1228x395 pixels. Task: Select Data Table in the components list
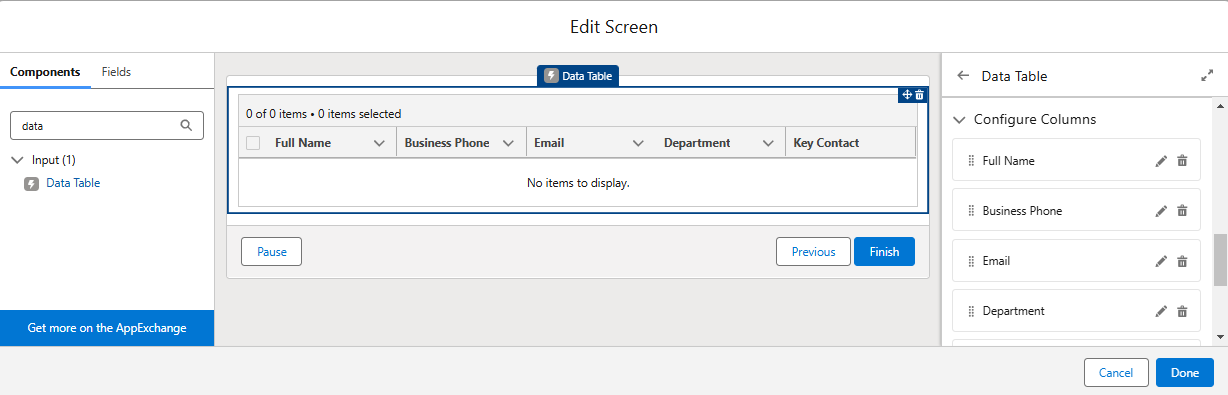point(73,183)
